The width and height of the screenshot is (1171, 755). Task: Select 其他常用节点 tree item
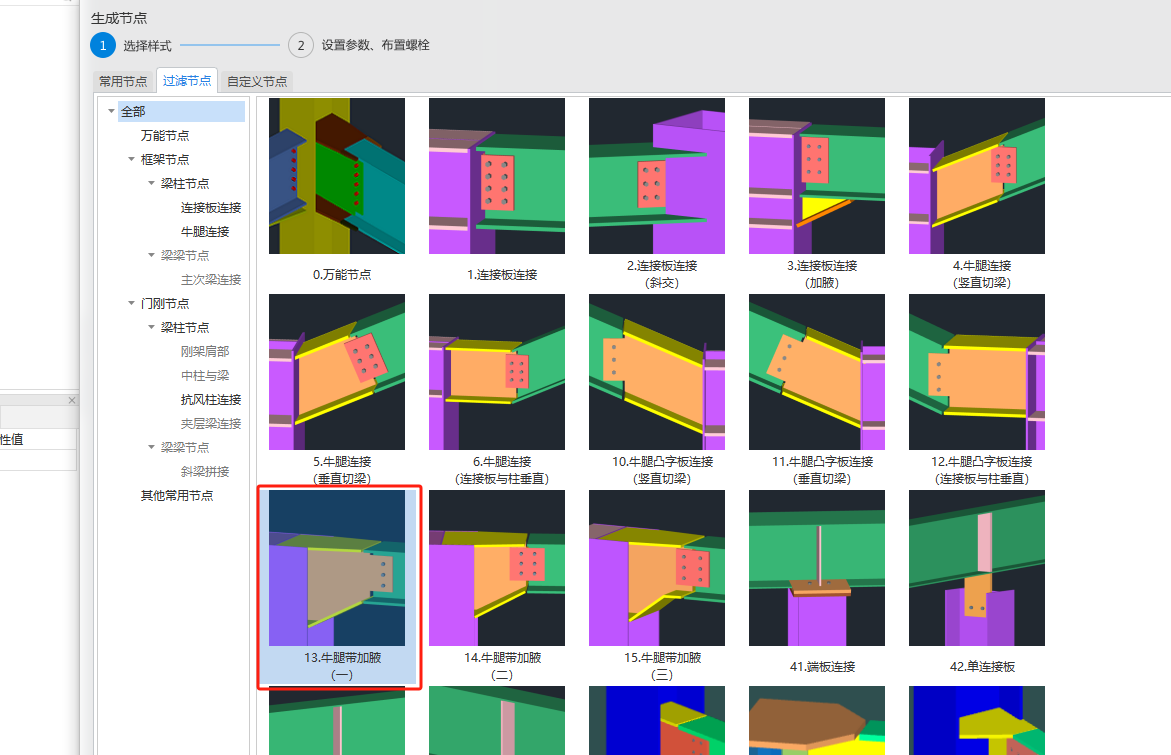[177, 495]
